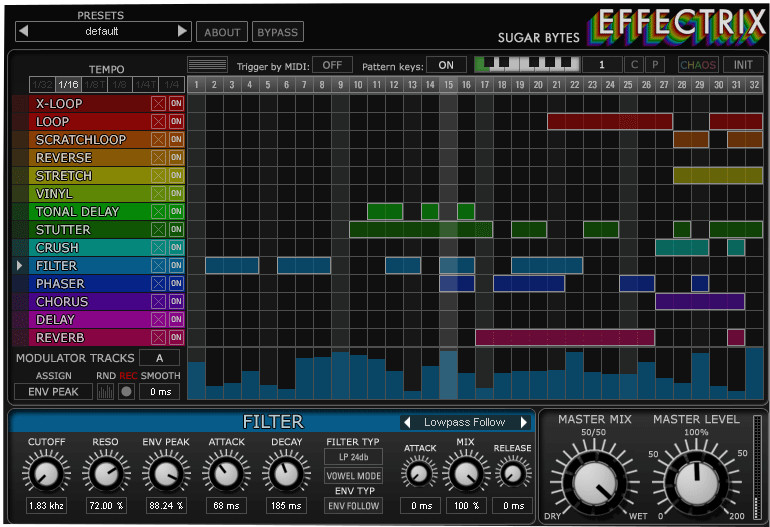The image size is (770, 527).
Task: Click the modulator REC round button
Action: pyautogui.click(x=127, y=392)
